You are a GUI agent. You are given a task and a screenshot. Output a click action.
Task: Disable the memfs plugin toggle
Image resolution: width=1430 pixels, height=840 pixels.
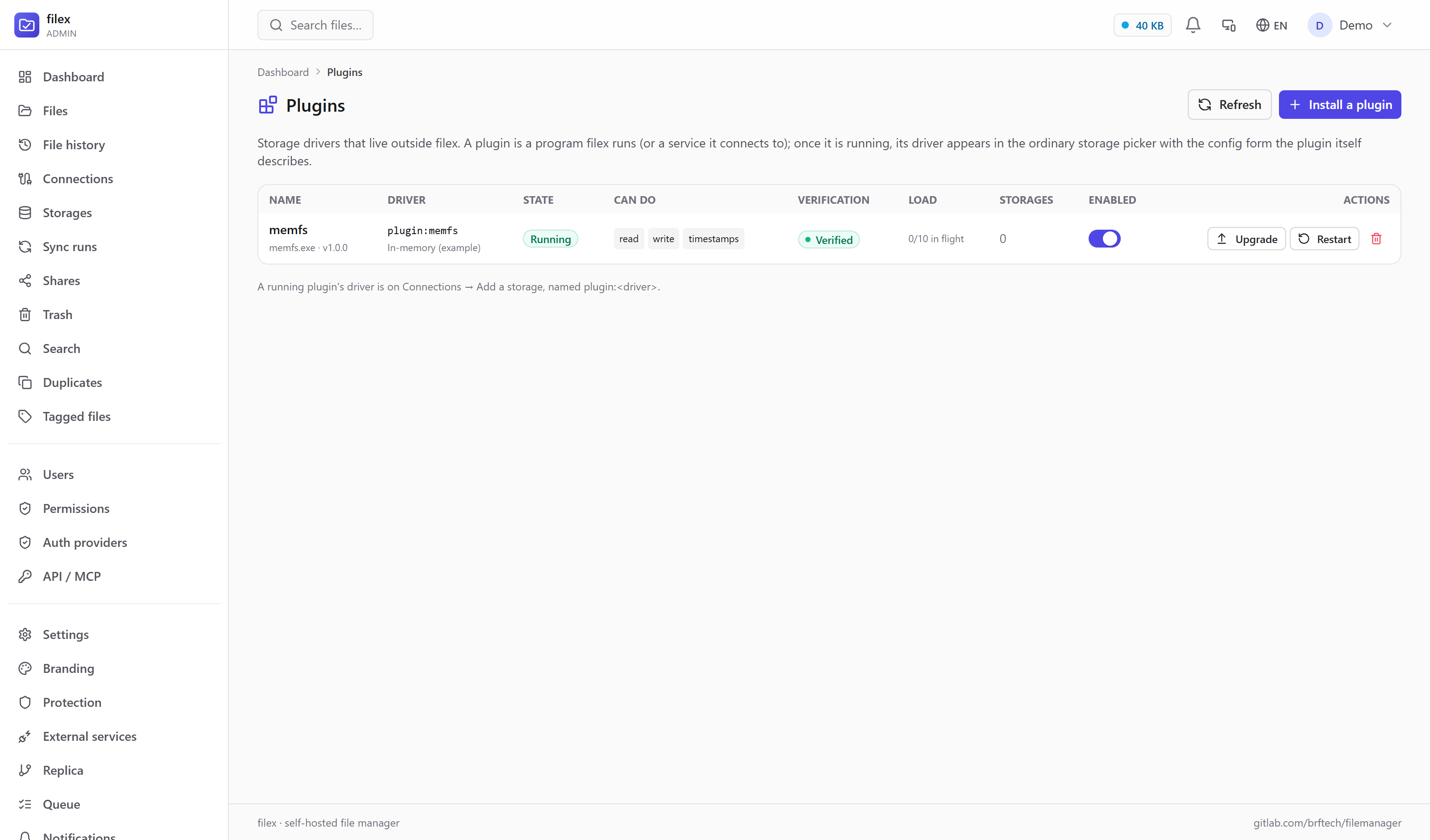click(x=1104, y=239)
